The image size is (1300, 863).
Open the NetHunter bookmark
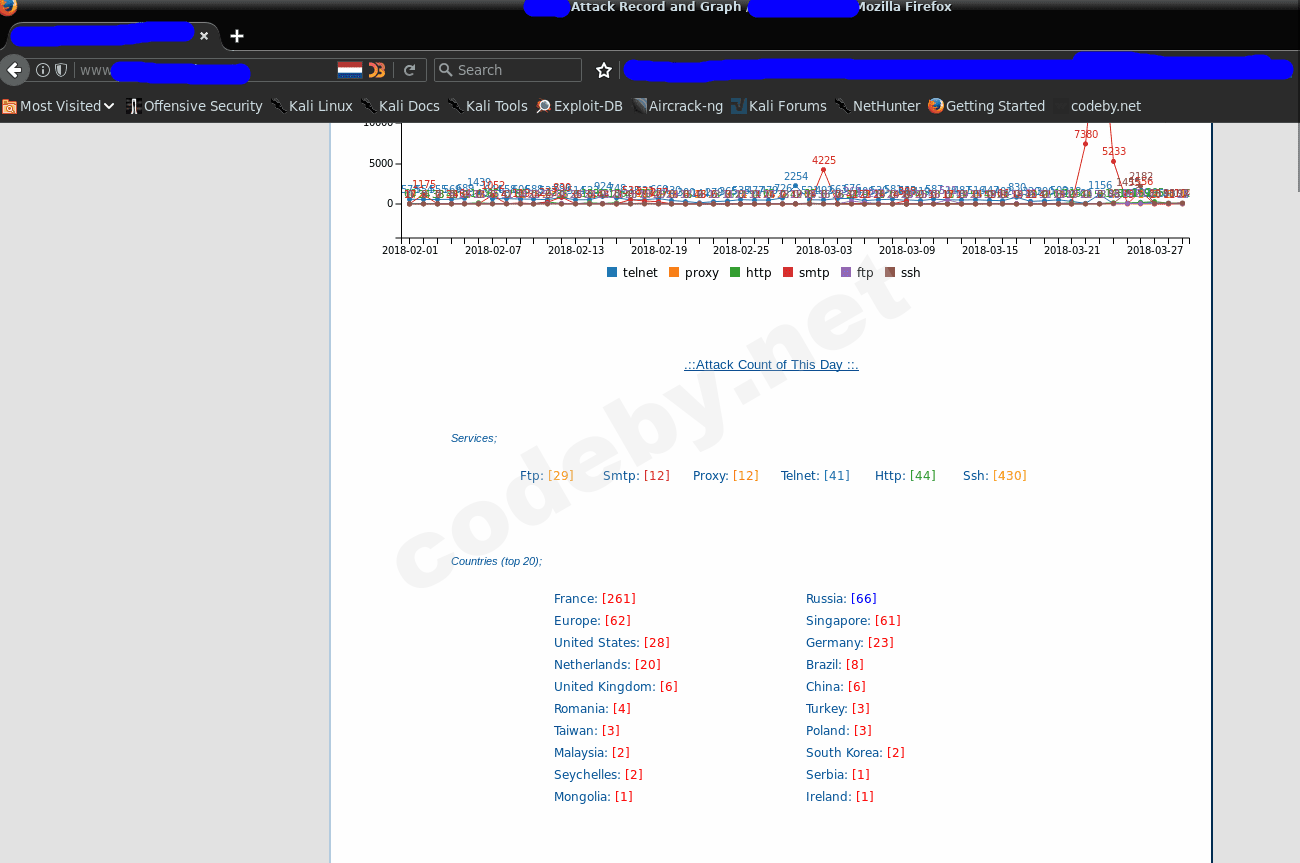(x=878, y=106)
